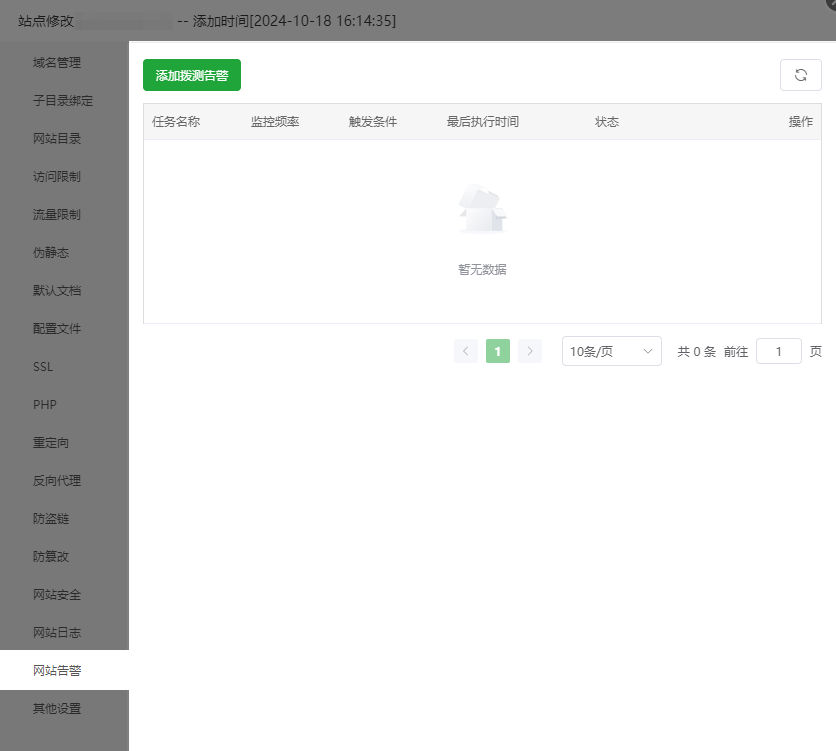Switch to the PHP tab

(44, 405)
